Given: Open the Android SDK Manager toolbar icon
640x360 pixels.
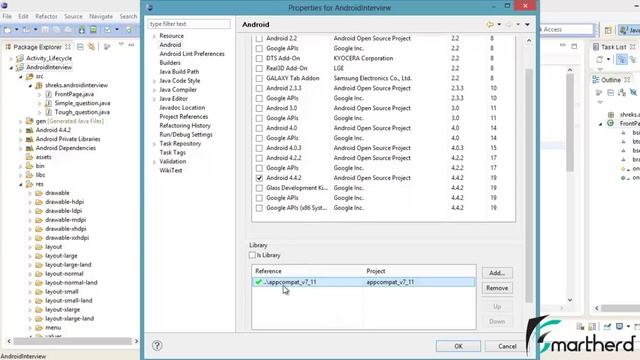Looking at the screenshot, I should coord(82,29).
